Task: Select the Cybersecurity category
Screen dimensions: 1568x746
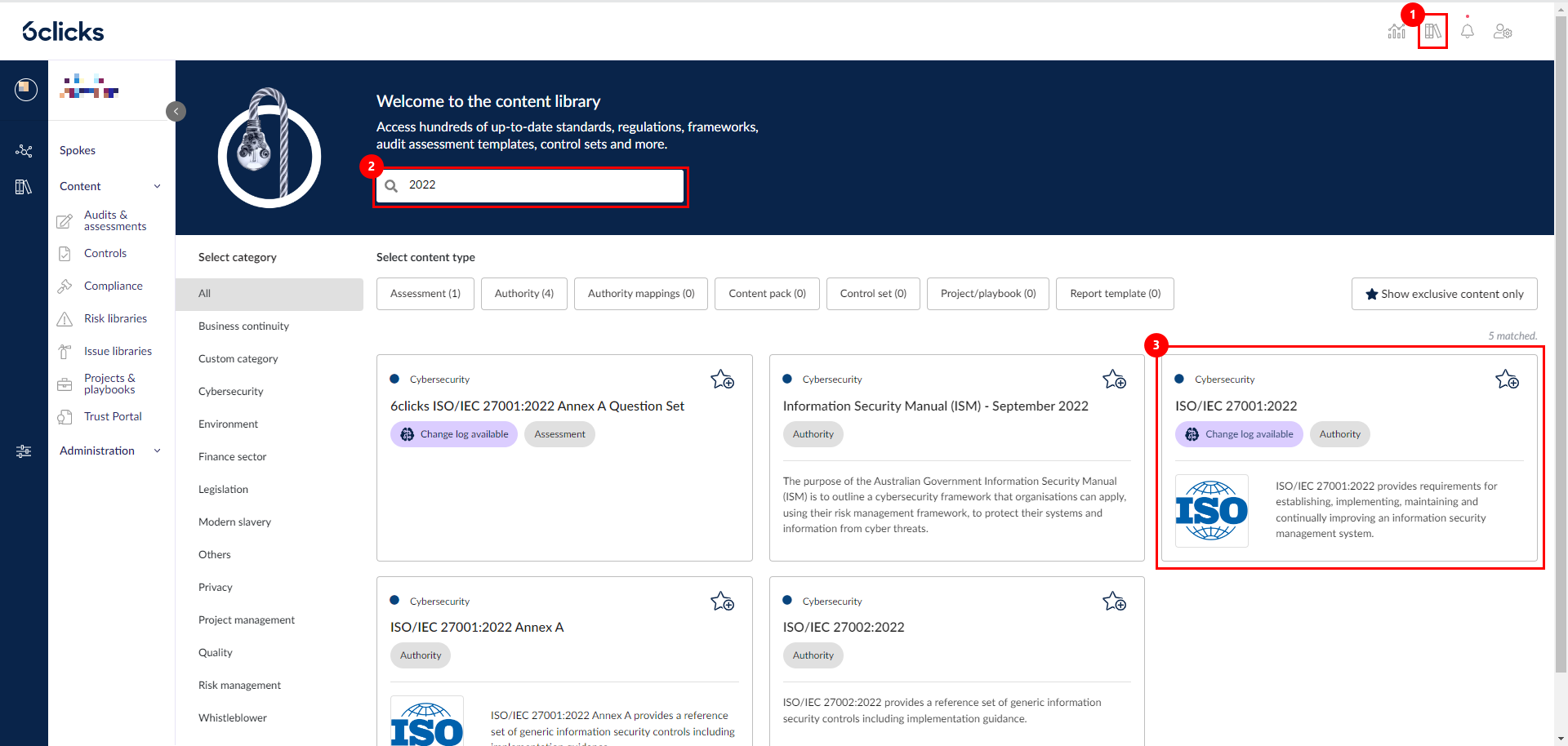Action: tap(231, 392)
